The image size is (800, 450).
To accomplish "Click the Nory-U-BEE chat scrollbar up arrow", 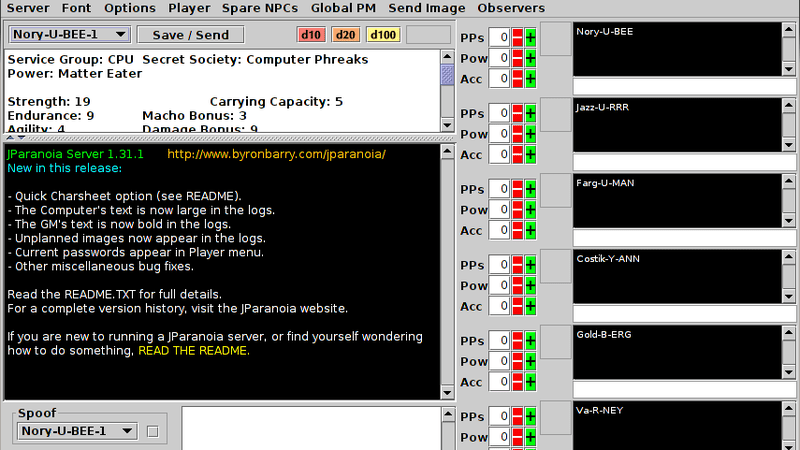I will 788,30.
